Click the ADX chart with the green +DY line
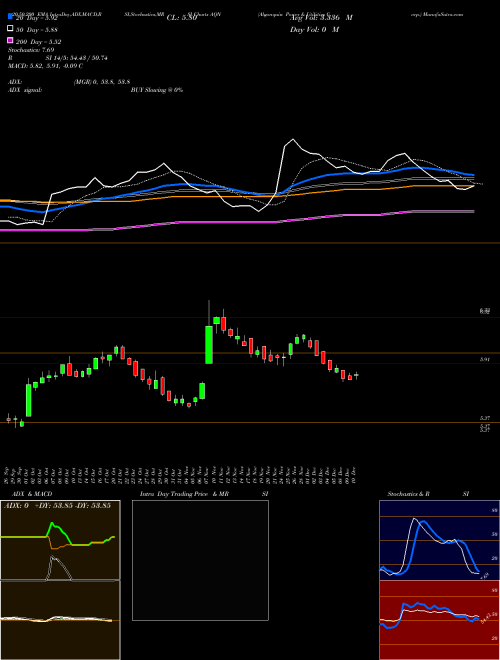This screenshot has height=660, width=500. point(60,540)
